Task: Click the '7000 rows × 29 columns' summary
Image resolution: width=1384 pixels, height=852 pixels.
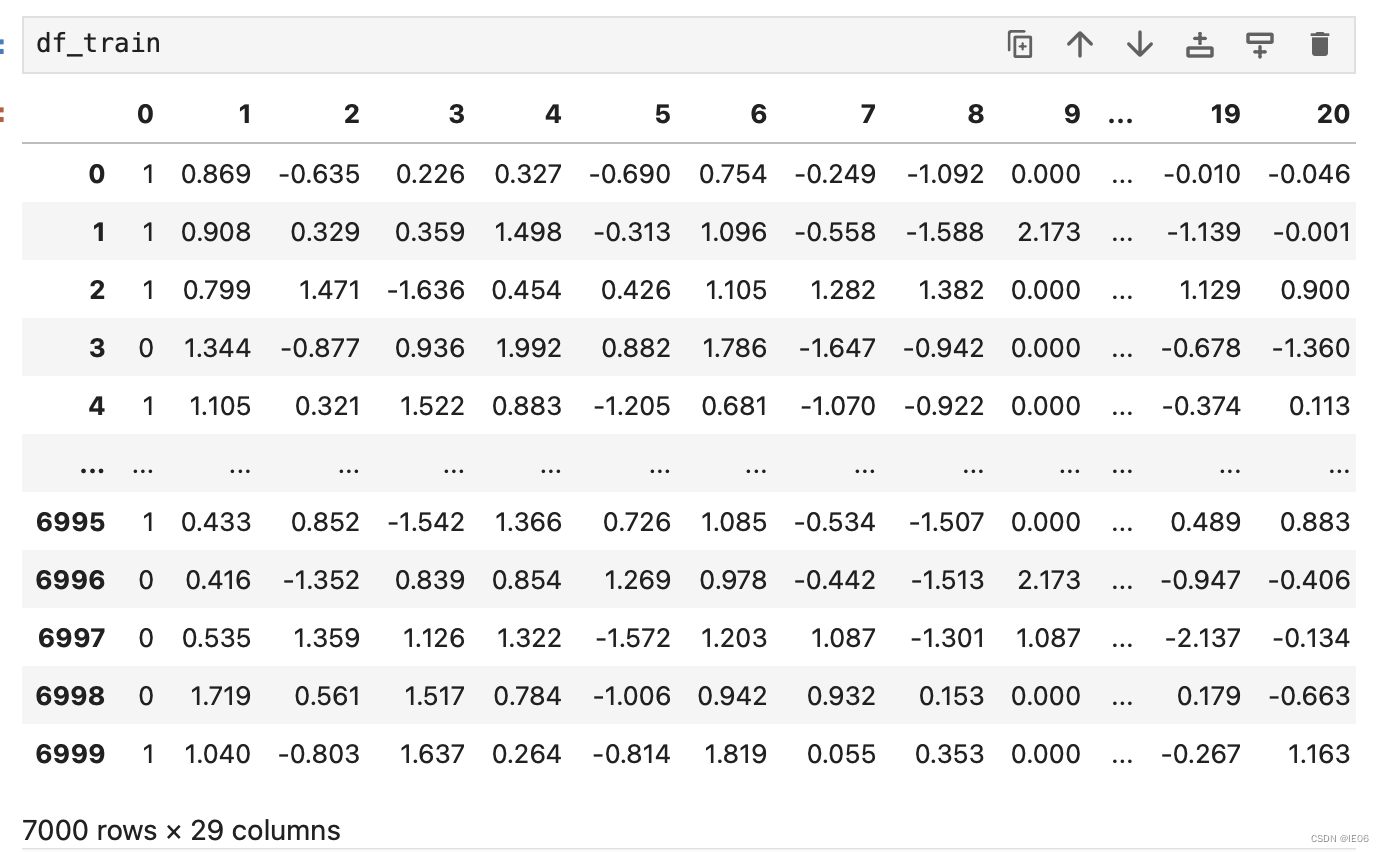Action: (181, 830)
